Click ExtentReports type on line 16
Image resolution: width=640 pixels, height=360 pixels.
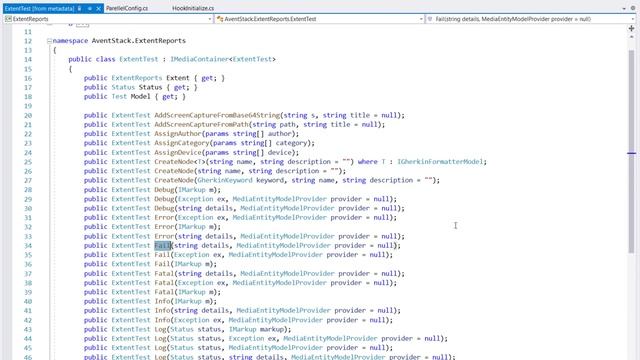(x=137, y=78)
